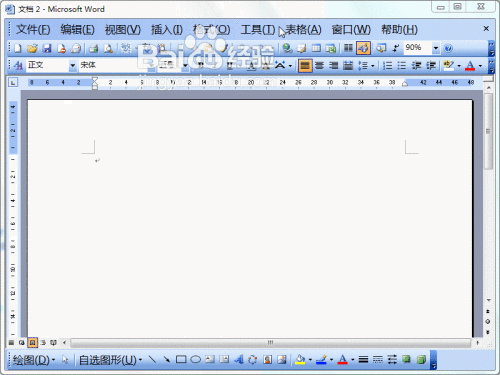500x375 pixels.
Task: Insert Excel worksheet icon
Action: pyautogui.click(x=331, y=48)
